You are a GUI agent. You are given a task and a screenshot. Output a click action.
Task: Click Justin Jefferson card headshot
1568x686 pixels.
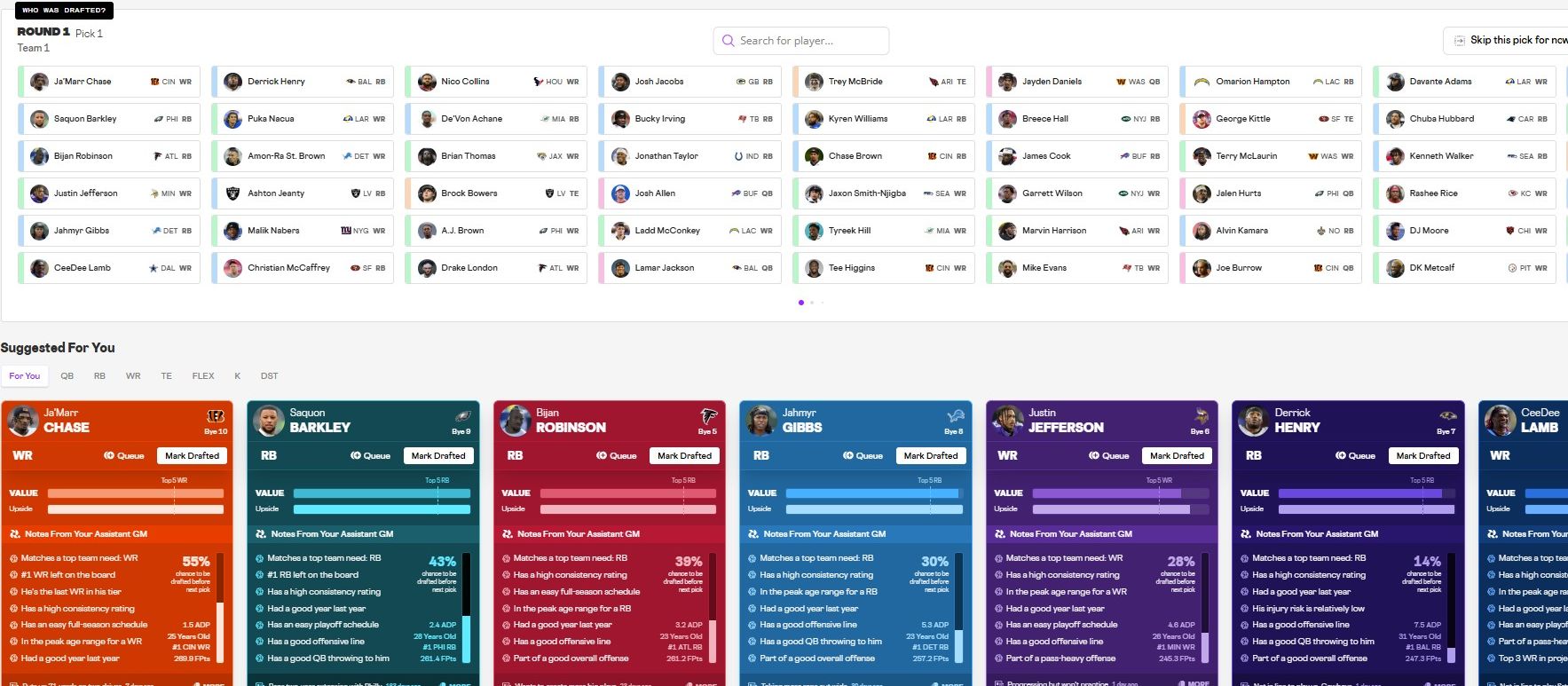click(x=1007, y=421)
